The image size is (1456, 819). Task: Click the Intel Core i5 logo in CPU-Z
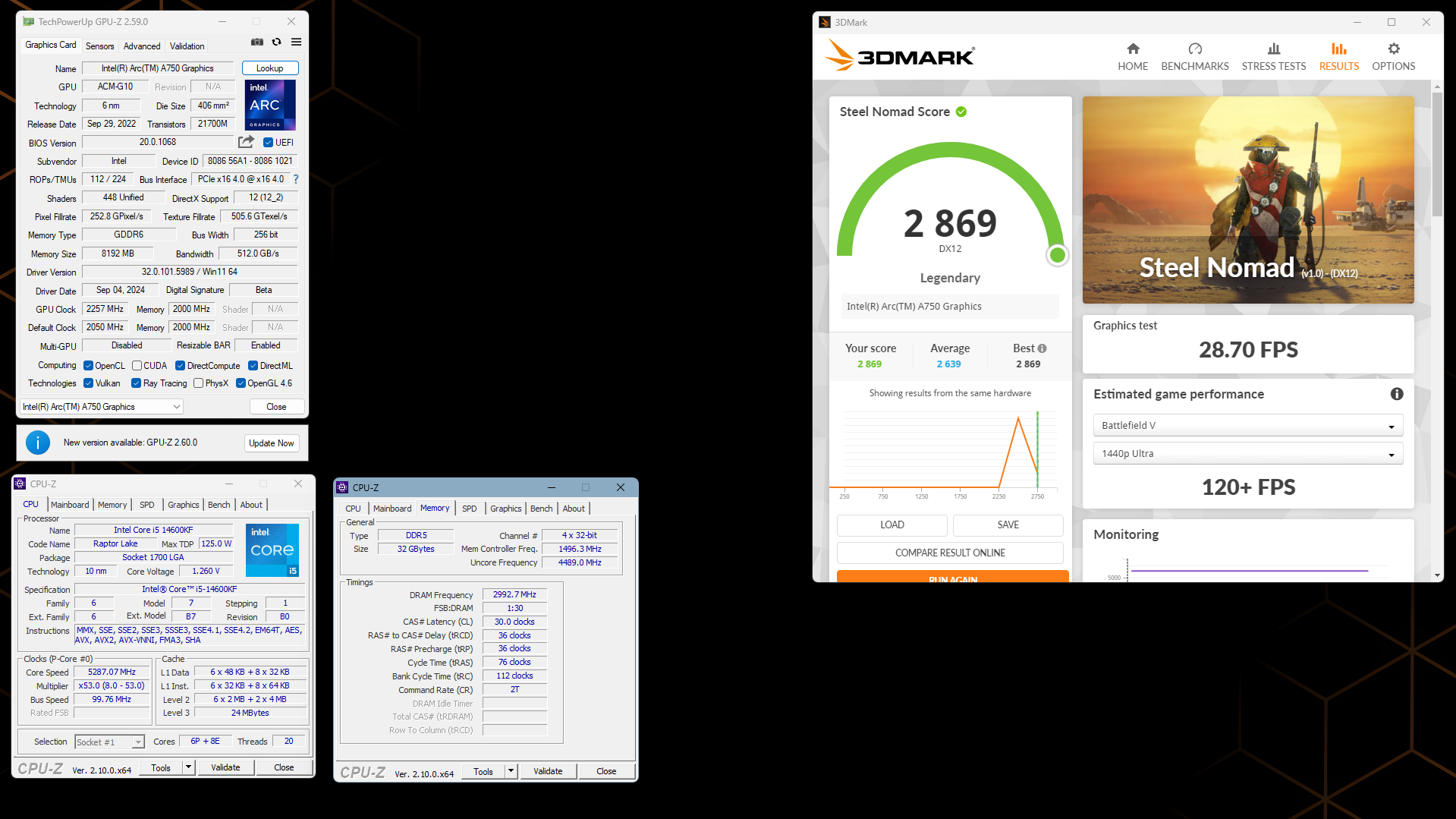pos(272,550)
